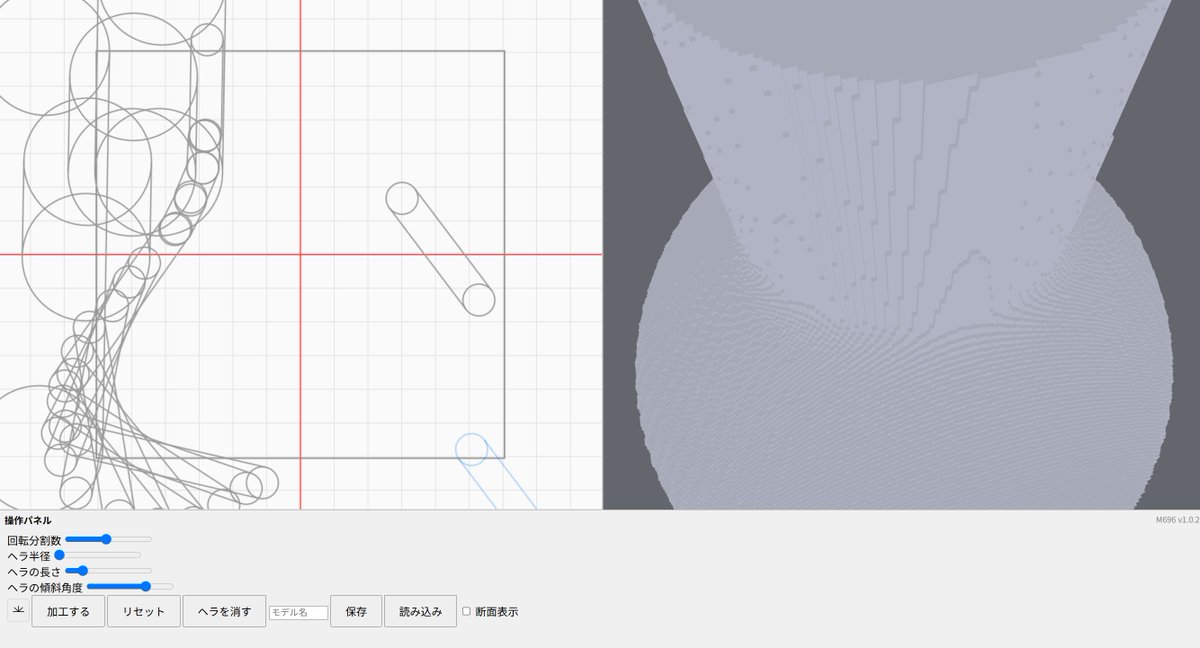Image resolution: width=1200 pixels, height=648 pixels.
Task: Click the 読み込み button
Action: coord(420,611)
